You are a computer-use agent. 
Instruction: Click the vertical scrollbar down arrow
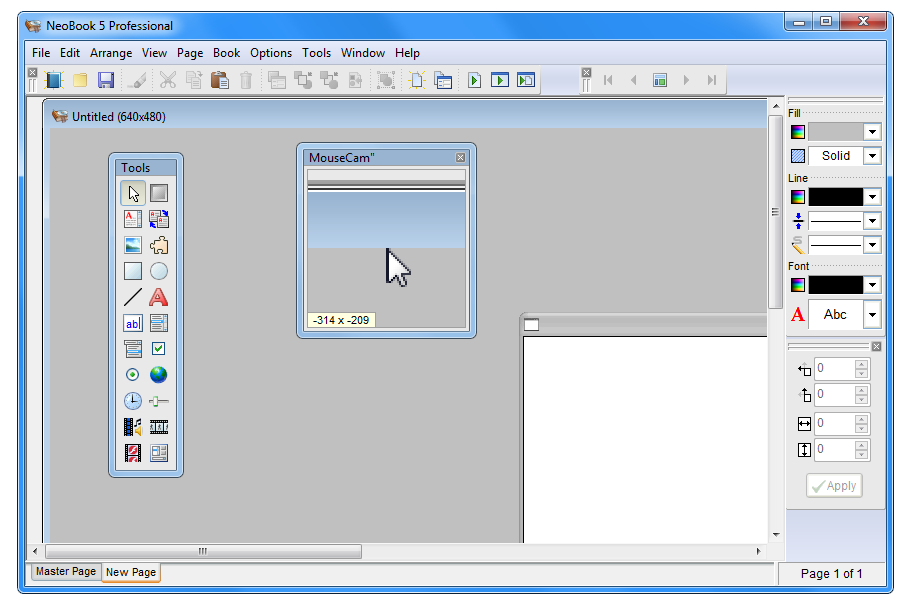click(776, 534)
